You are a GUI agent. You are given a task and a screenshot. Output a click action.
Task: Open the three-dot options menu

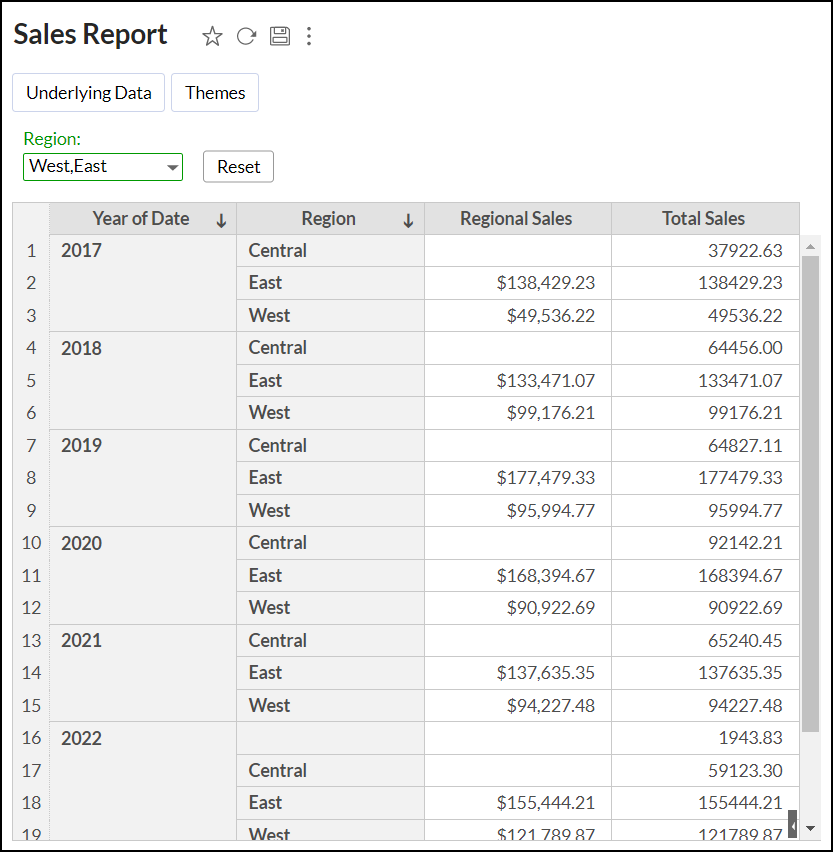[x=309, y=36]
